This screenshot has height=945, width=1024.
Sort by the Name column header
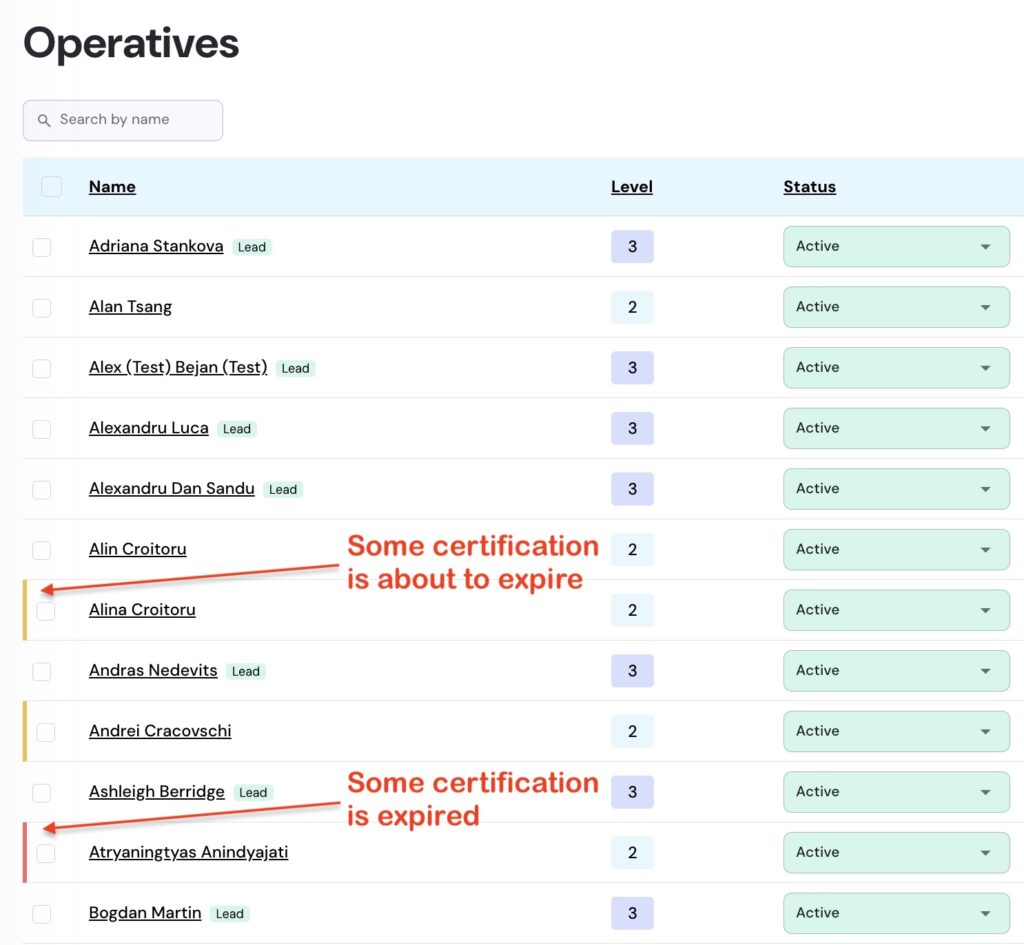tap(112, 187)
